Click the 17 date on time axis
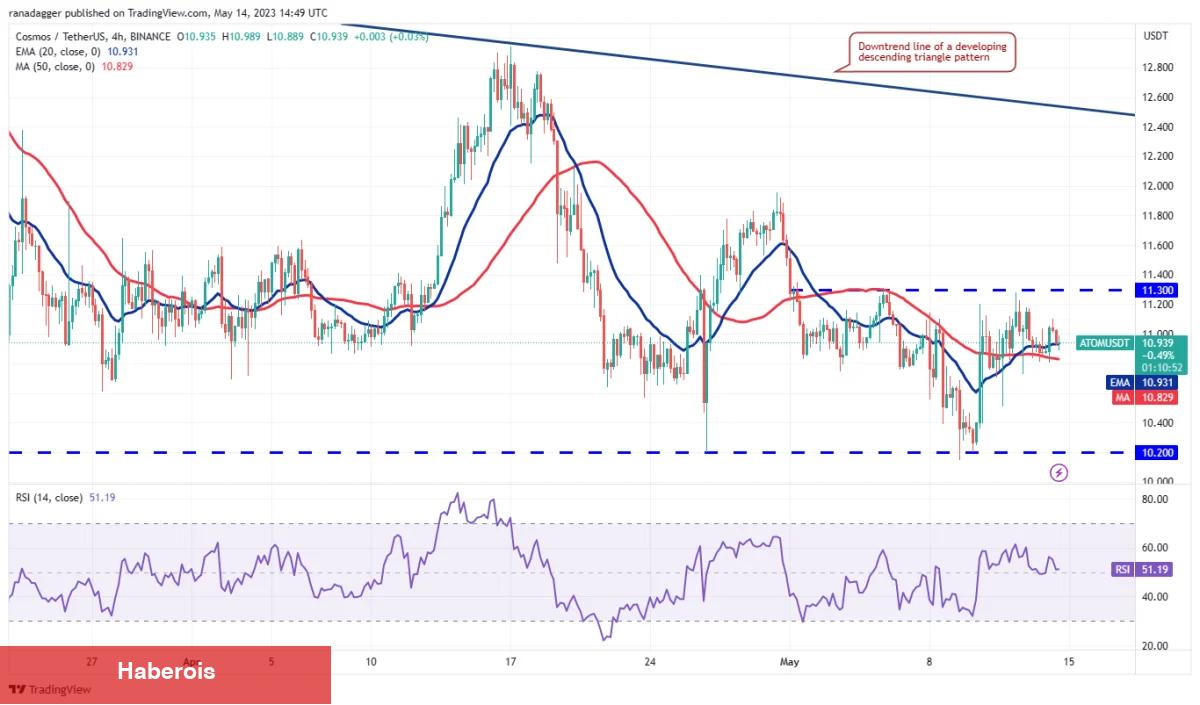The width and height of the screenshot is (1200, 705). [510, 662]
